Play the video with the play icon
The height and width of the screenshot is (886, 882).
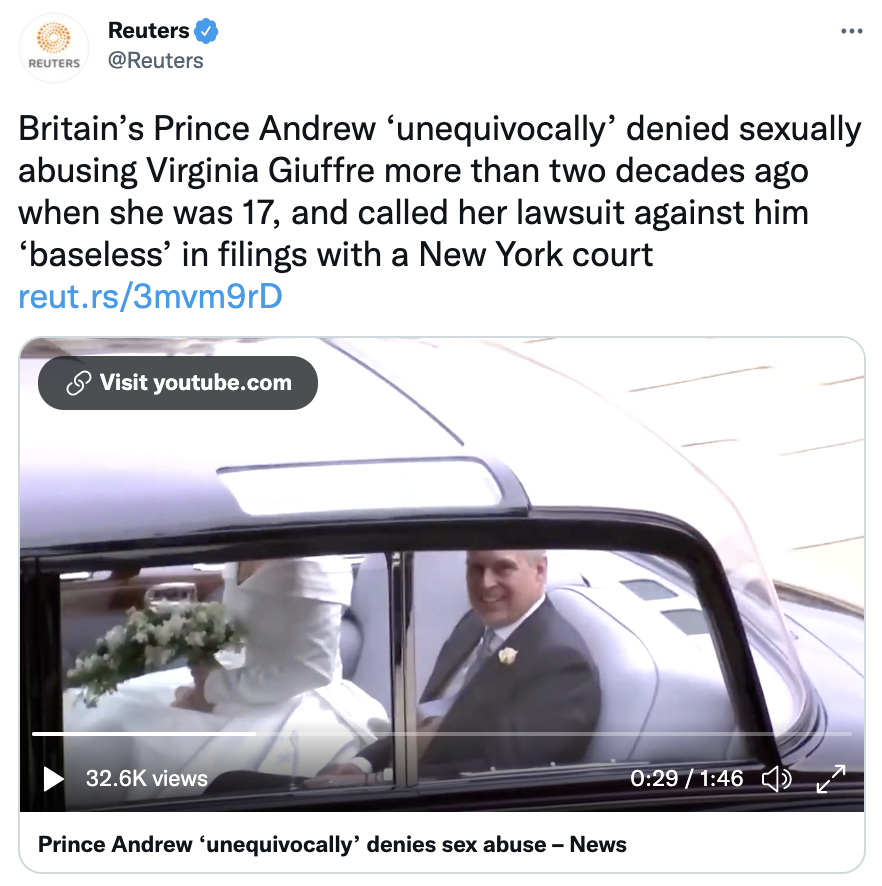[53, 779]
